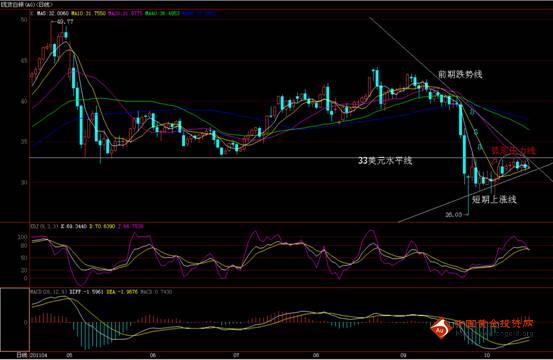Click the 07 month marker on time axis
The width and height of the screenshot is (553, 360).
click(x=236, y=355)
